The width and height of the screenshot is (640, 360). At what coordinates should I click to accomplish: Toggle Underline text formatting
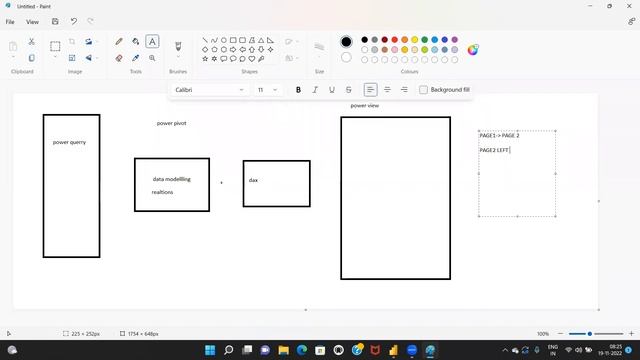click(331, 90)
